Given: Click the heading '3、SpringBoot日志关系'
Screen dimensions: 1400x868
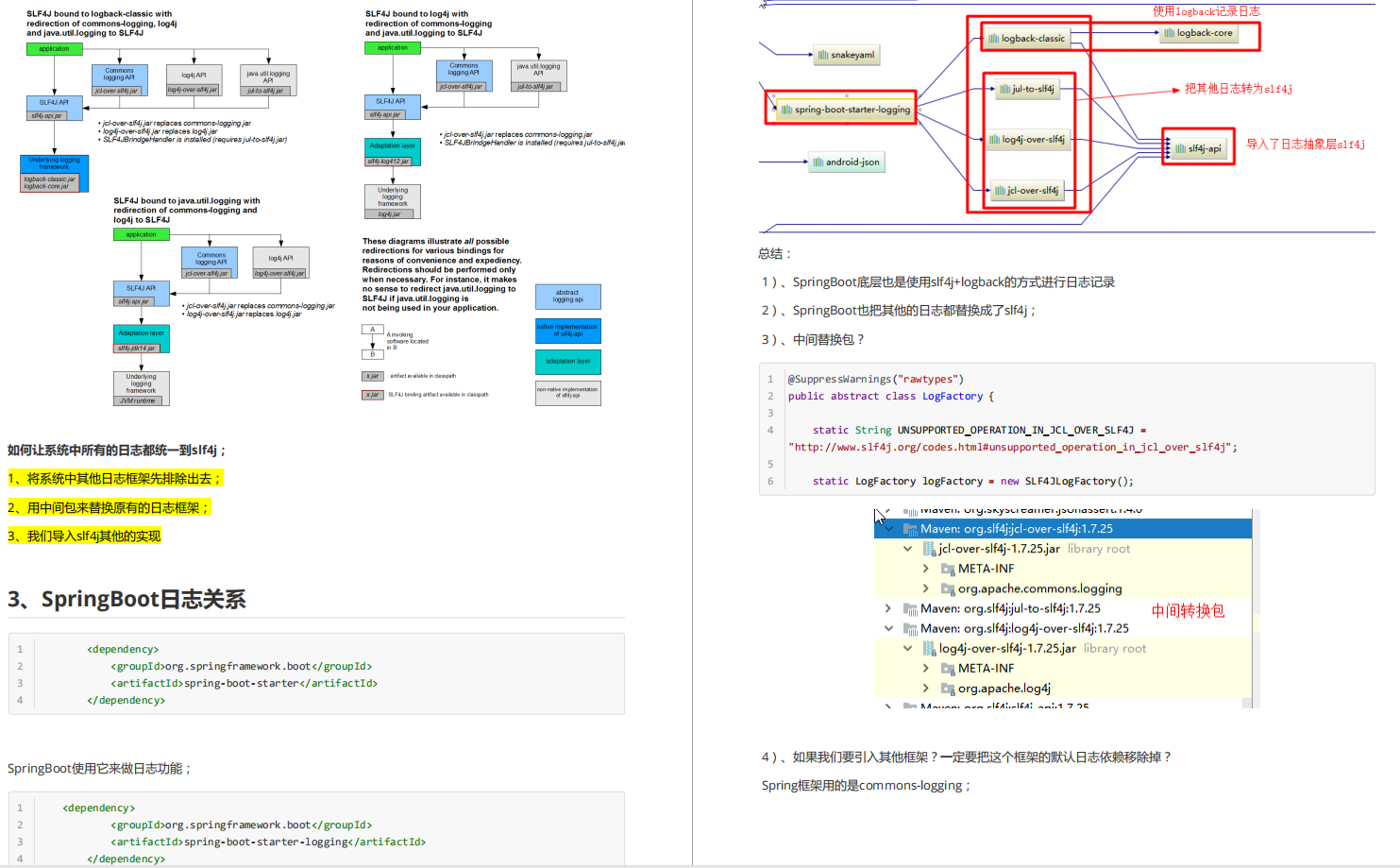Looking at the screenshot, I should click(x=127, y=600).
